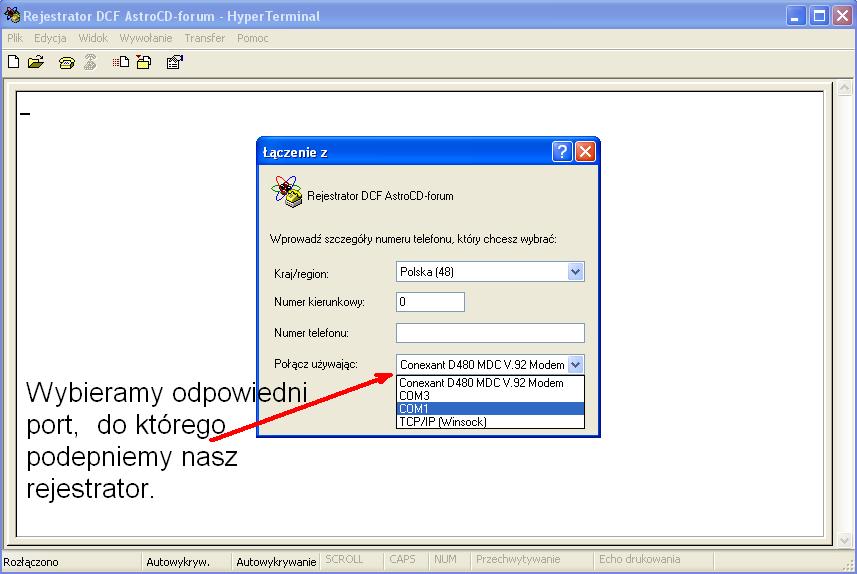Collapse the Połącz używając dropdown arrow

575,365
